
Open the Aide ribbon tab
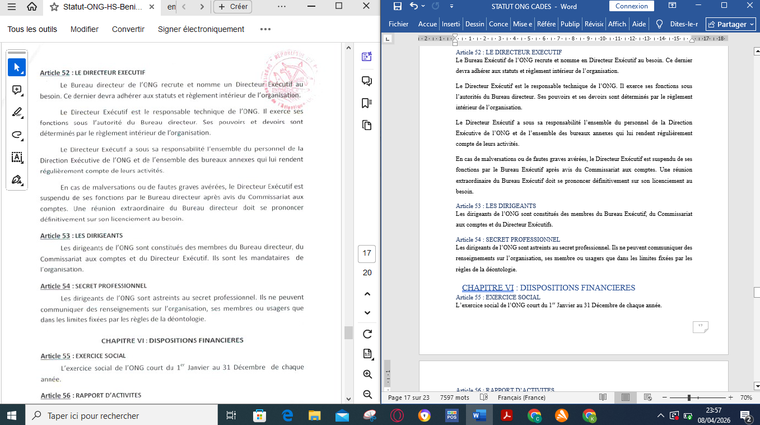(x=639, y=24)
